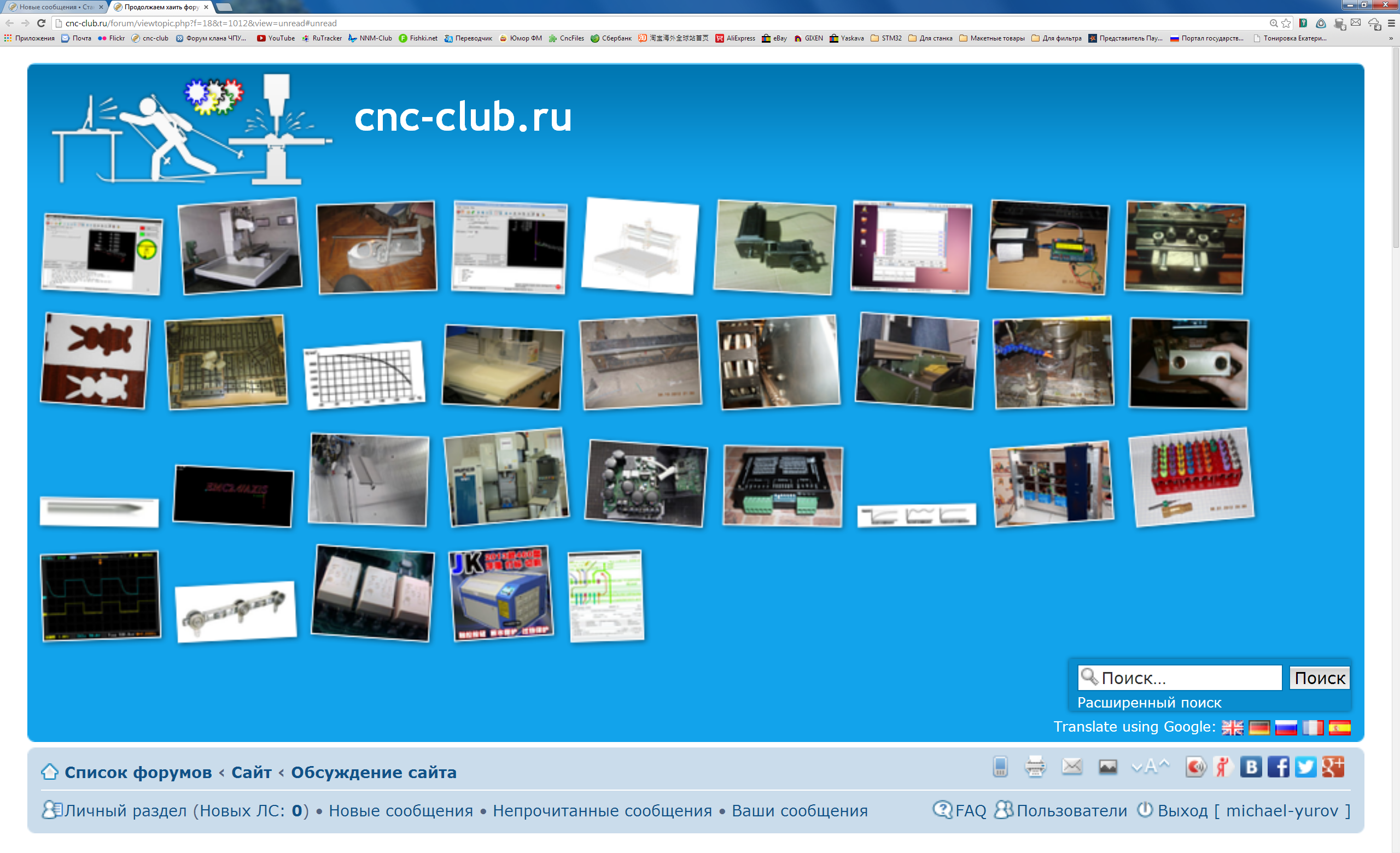Open the Chrome hamburger menu
The width and height of the screenshot is (1400, 853).
click(x=1391, y=24)
